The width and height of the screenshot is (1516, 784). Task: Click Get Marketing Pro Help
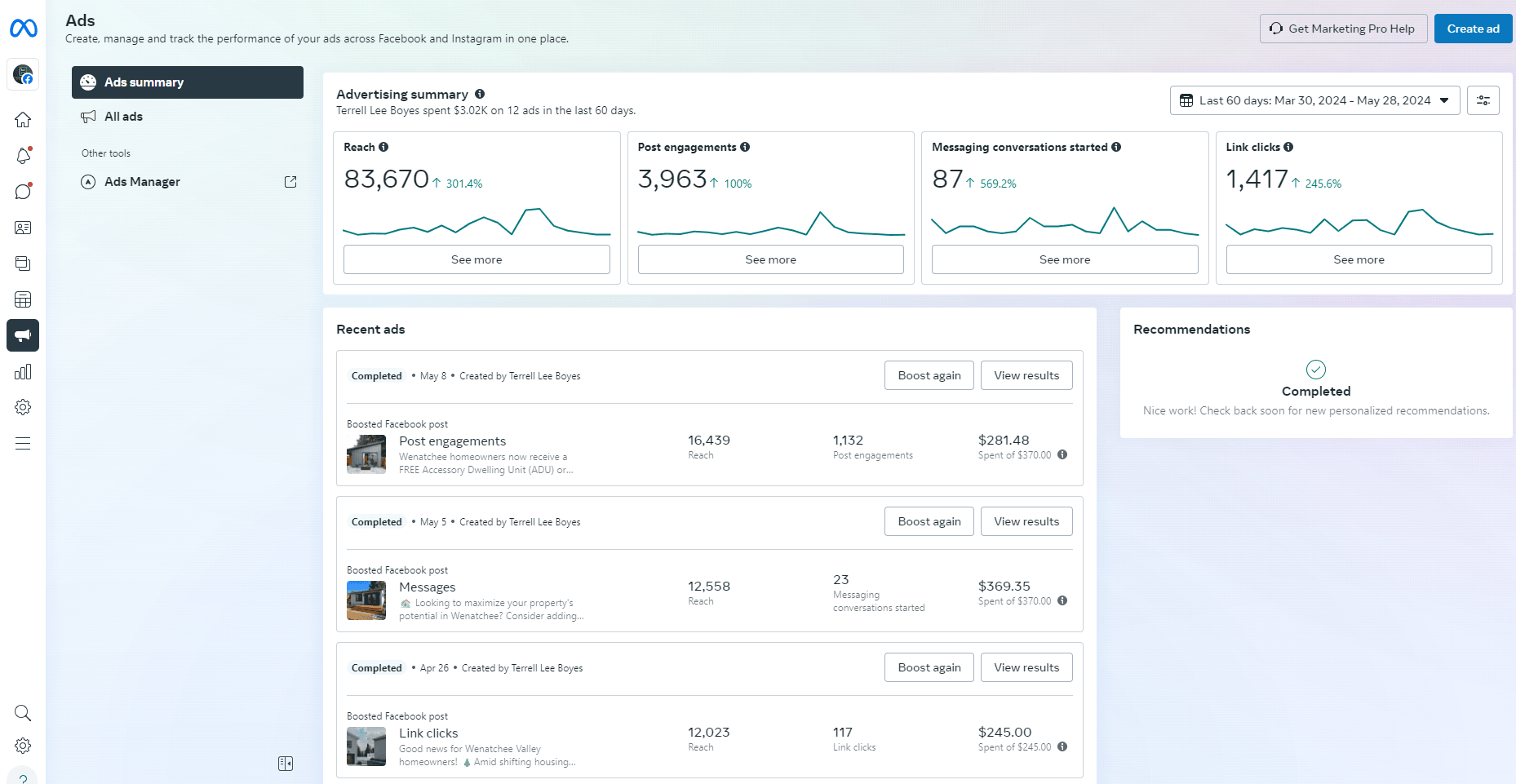(x=1343, y=29)
